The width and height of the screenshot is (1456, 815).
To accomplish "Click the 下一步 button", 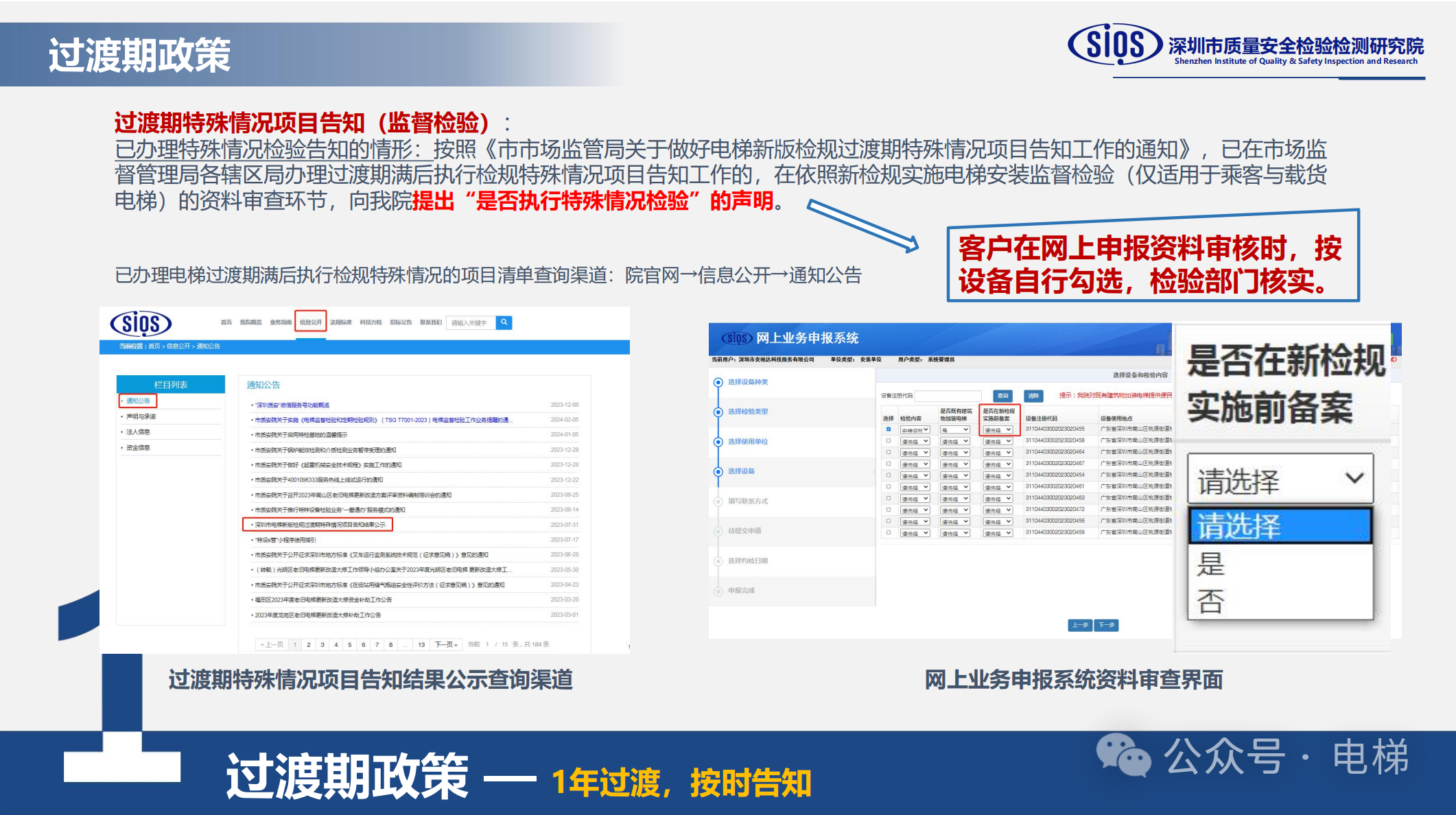I will [x=1106, y=625].
